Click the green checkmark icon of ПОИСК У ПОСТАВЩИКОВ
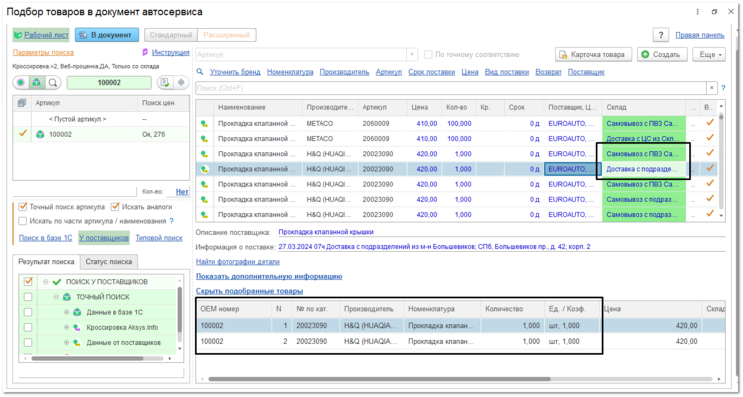 57,282
